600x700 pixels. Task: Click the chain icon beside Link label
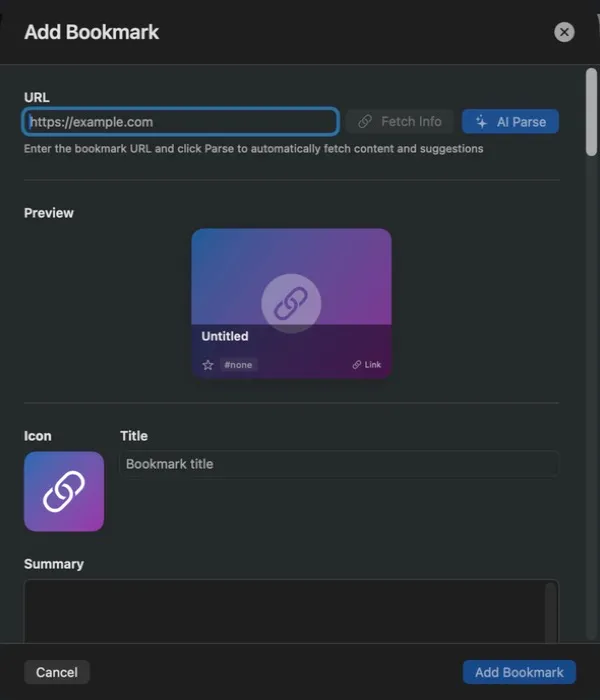(357, 365)
